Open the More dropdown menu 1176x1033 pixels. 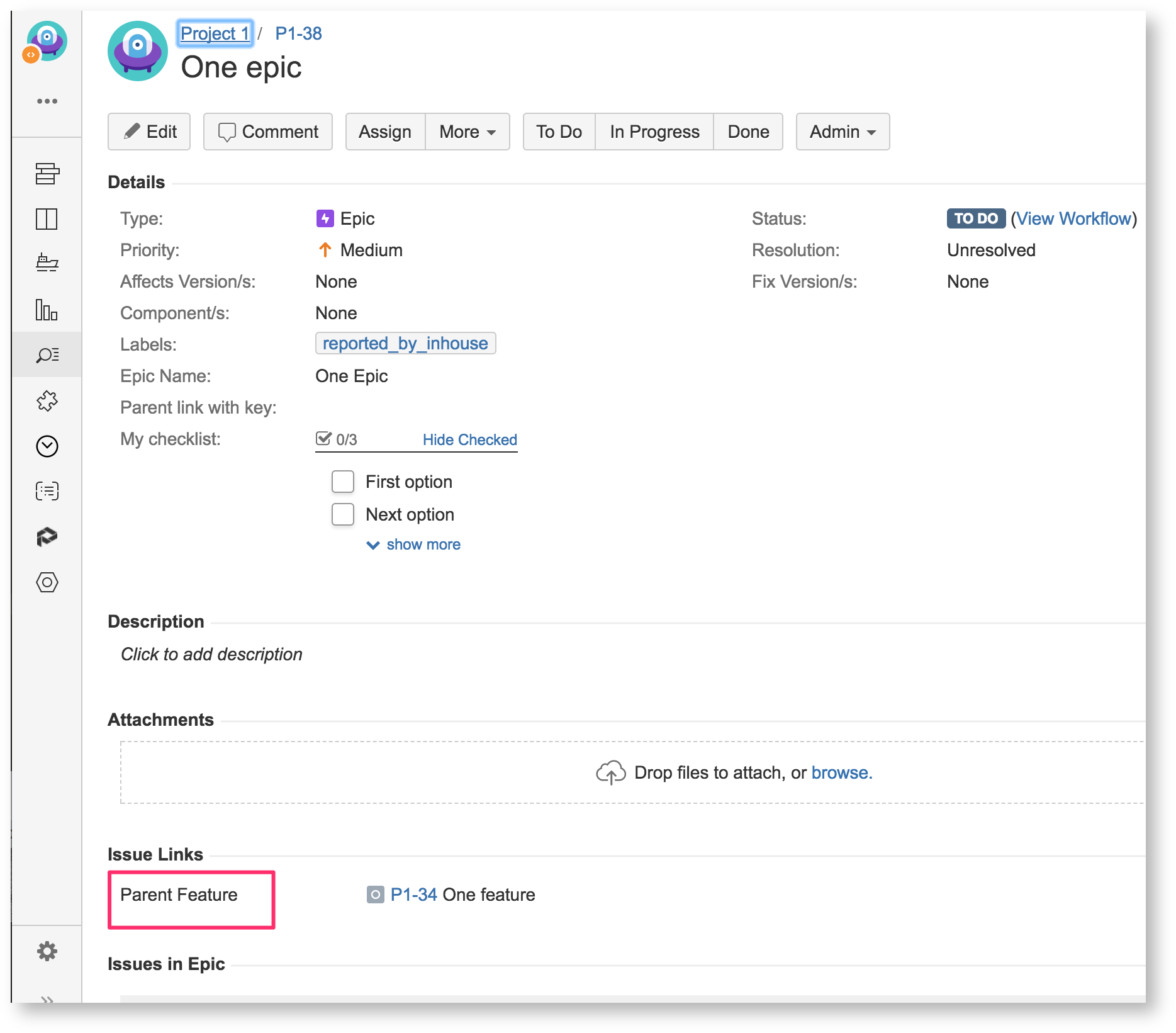tap(467, 132)
